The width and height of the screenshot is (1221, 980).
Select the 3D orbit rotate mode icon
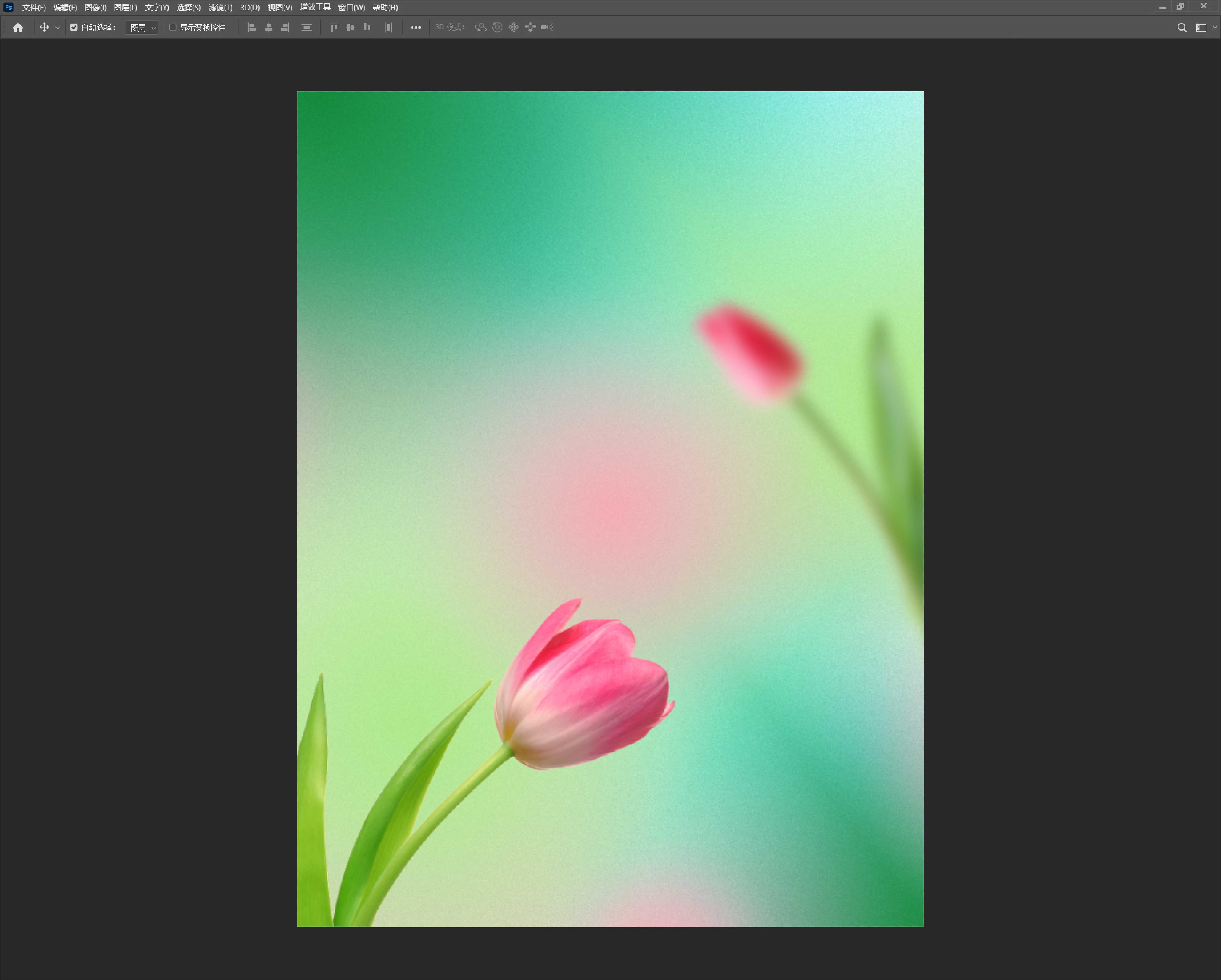481,27
